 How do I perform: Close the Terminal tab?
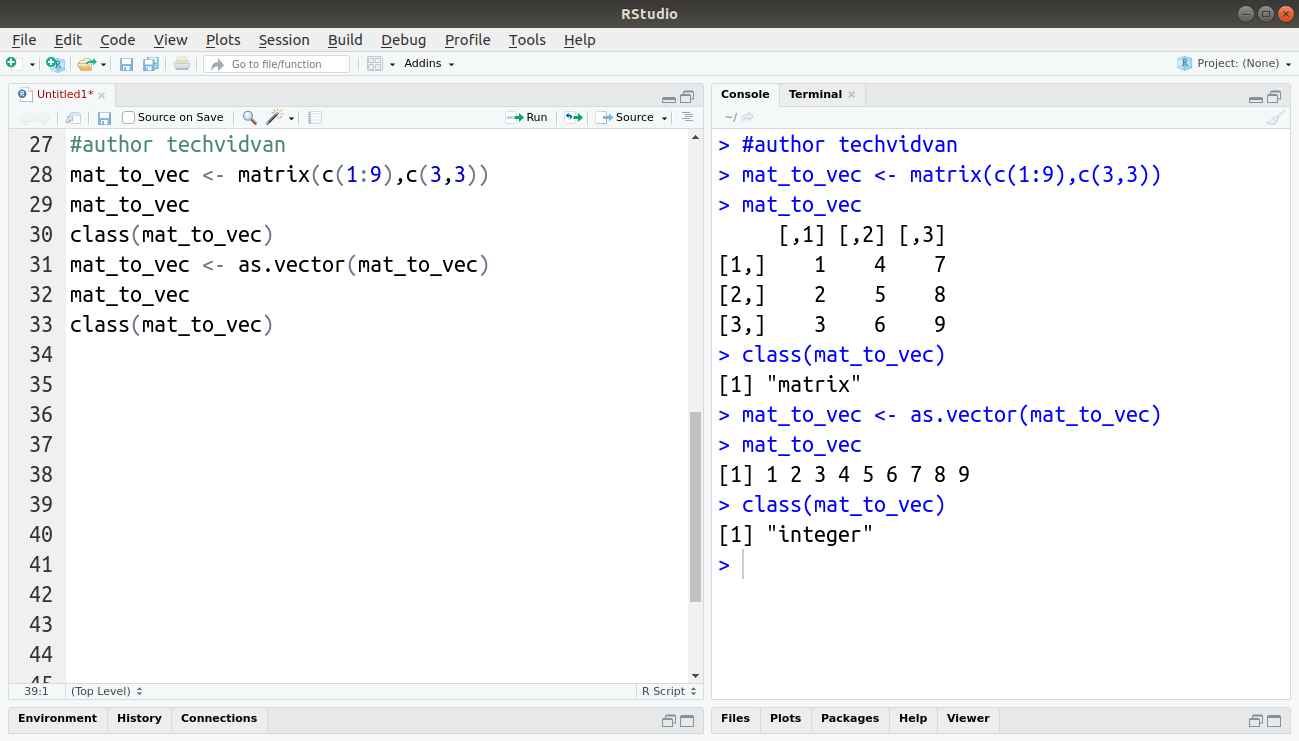(852, 95)
